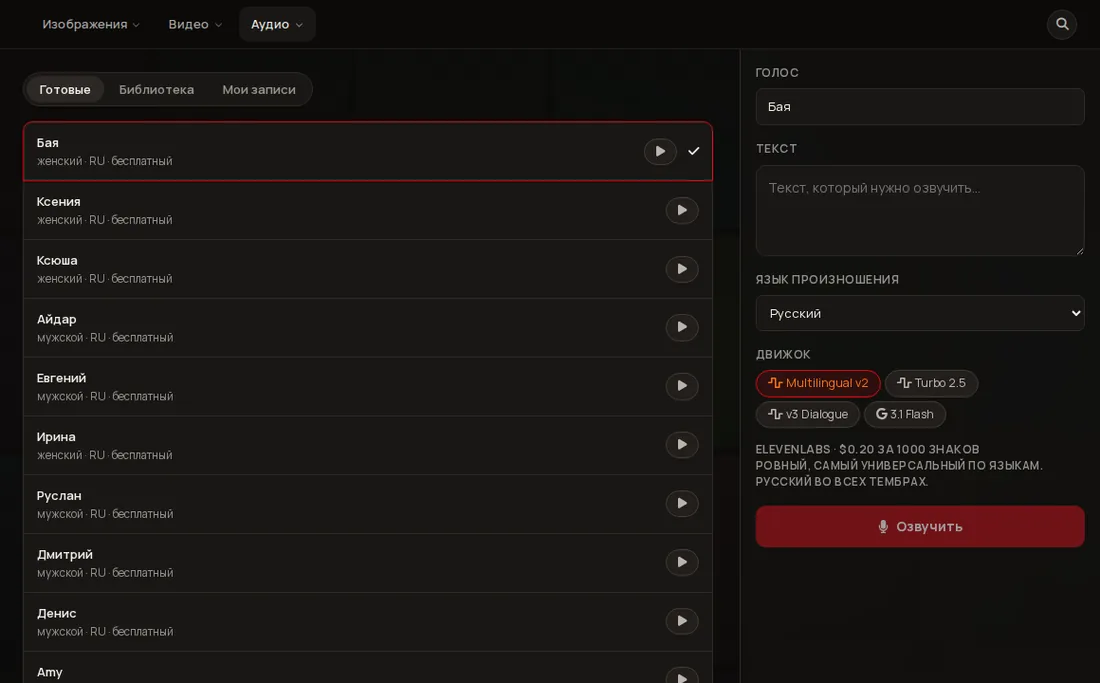Play preview of the Ксюша voice

click(x=682, y=269)
